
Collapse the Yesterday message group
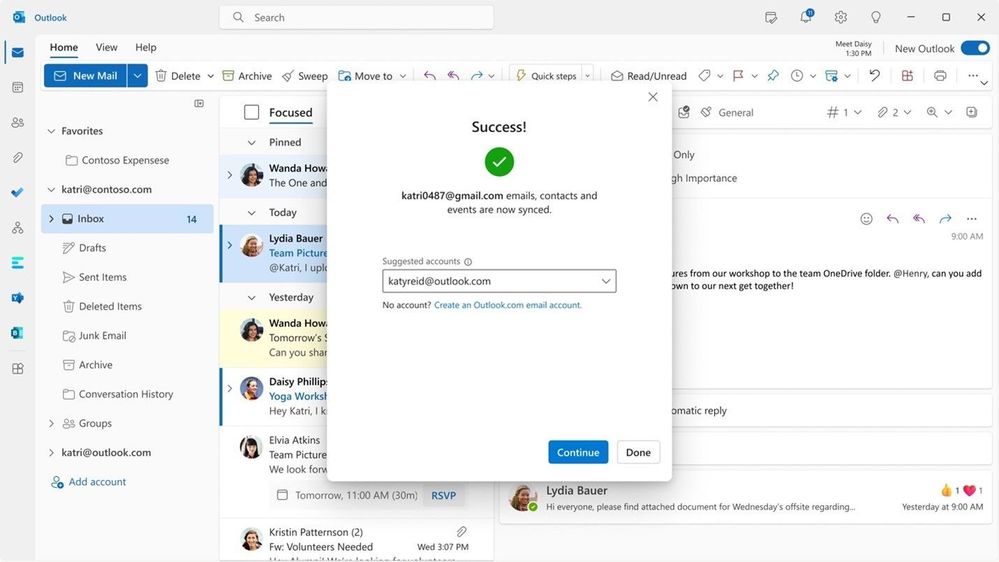coord(252,298)
